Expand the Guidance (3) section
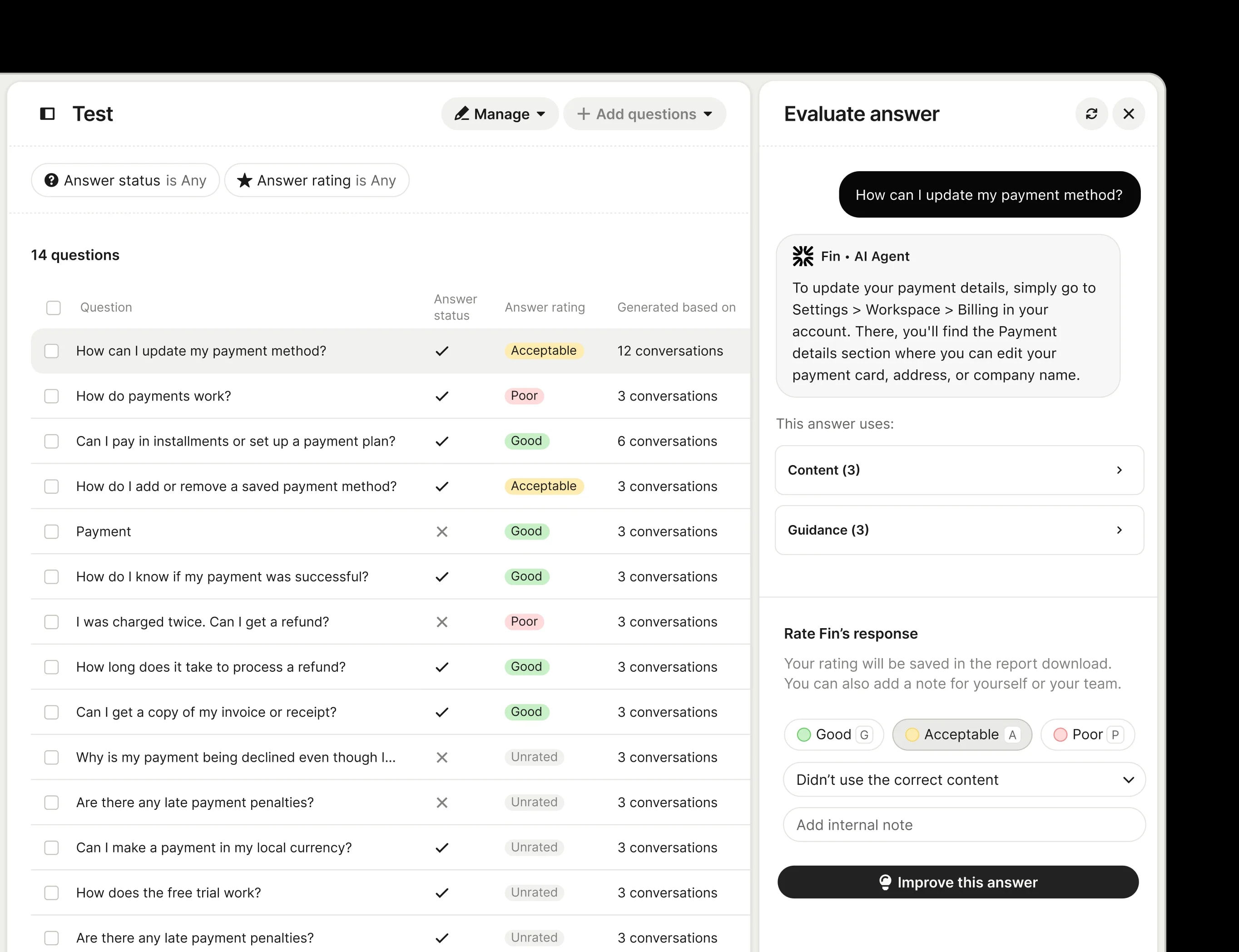 [x=959, y=530]
